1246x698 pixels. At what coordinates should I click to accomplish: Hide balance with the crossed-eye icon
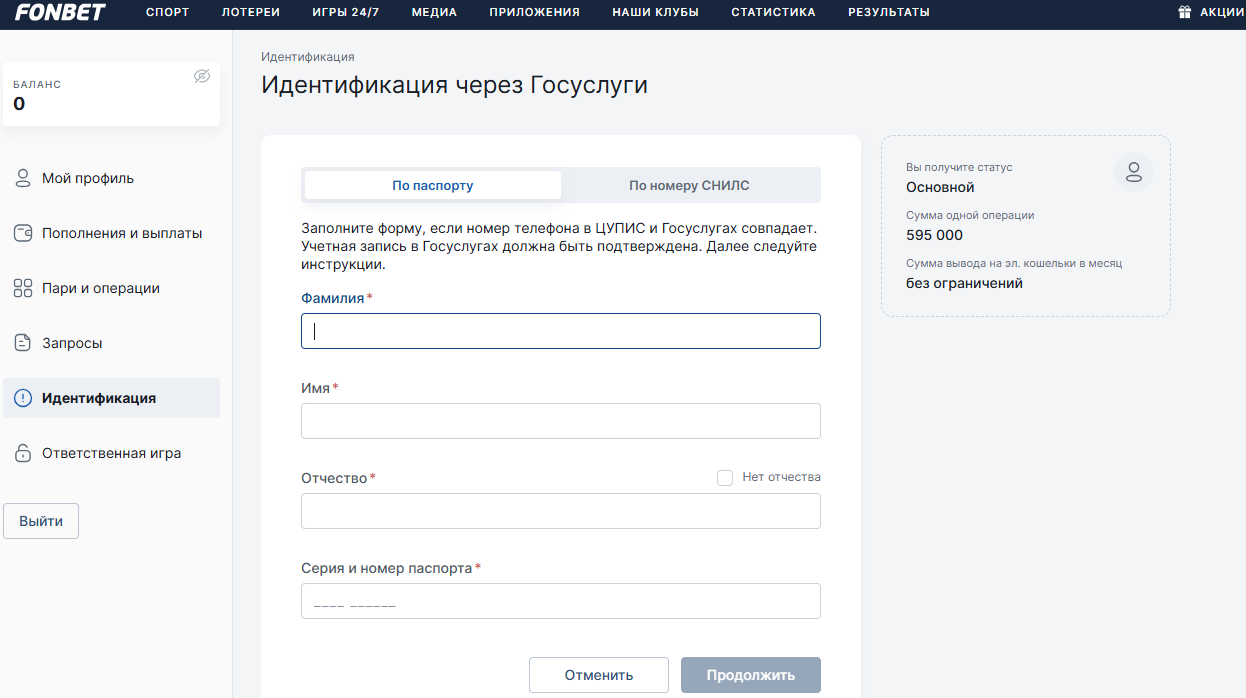coord(202,76)
